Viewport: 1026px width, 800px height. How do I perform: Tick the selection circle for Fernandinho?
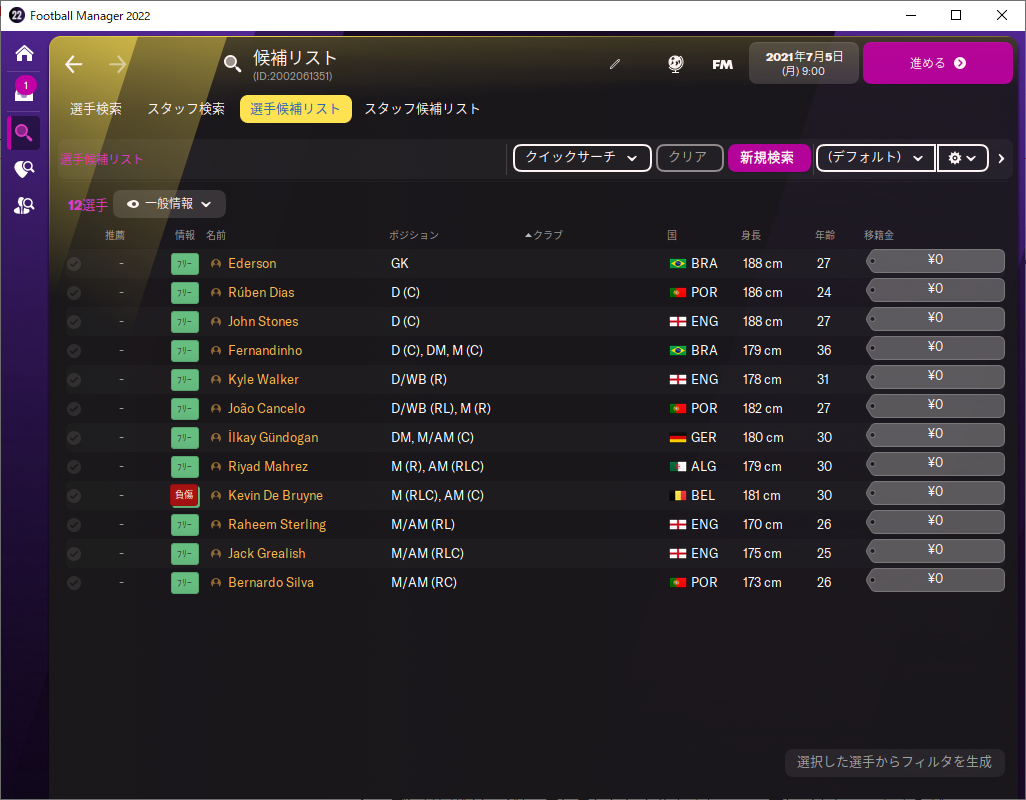click(74, 351)
